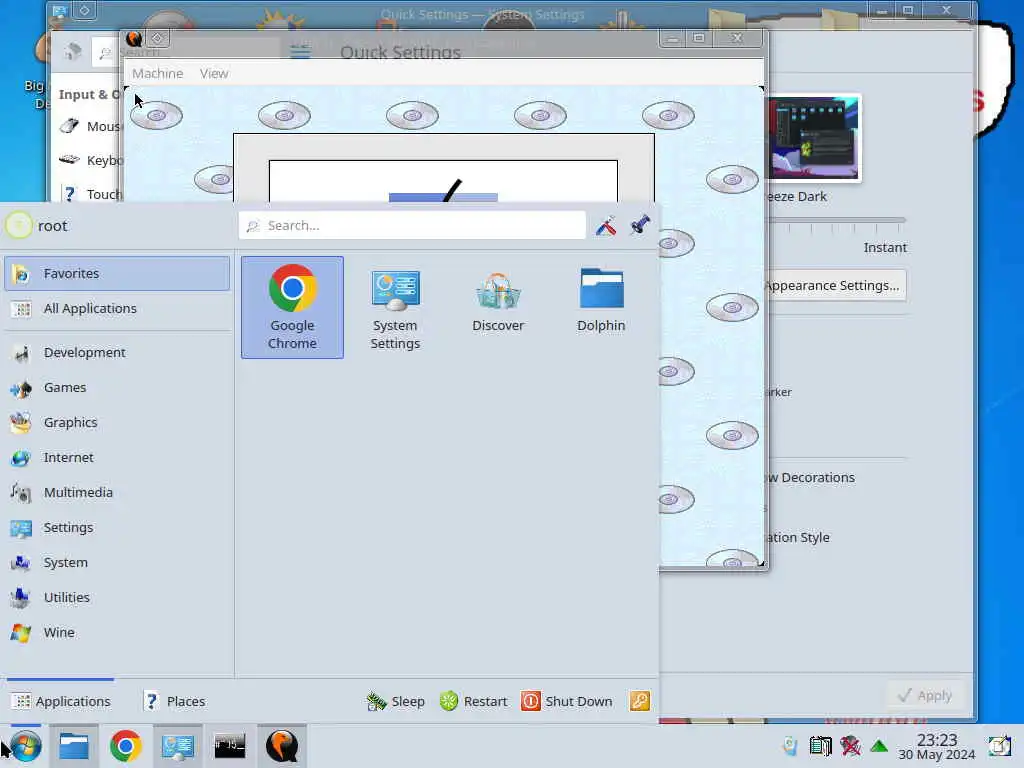Open the System category
The height and width of the screenshot is (768, 1024).
[x=117, y=562]
